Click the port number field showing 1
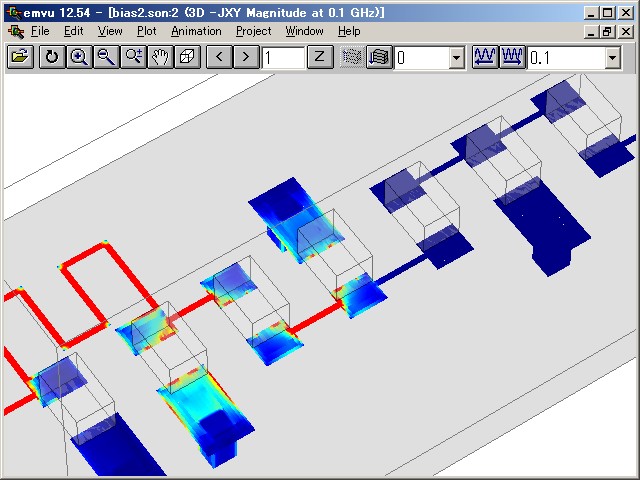 pos(283,58)
